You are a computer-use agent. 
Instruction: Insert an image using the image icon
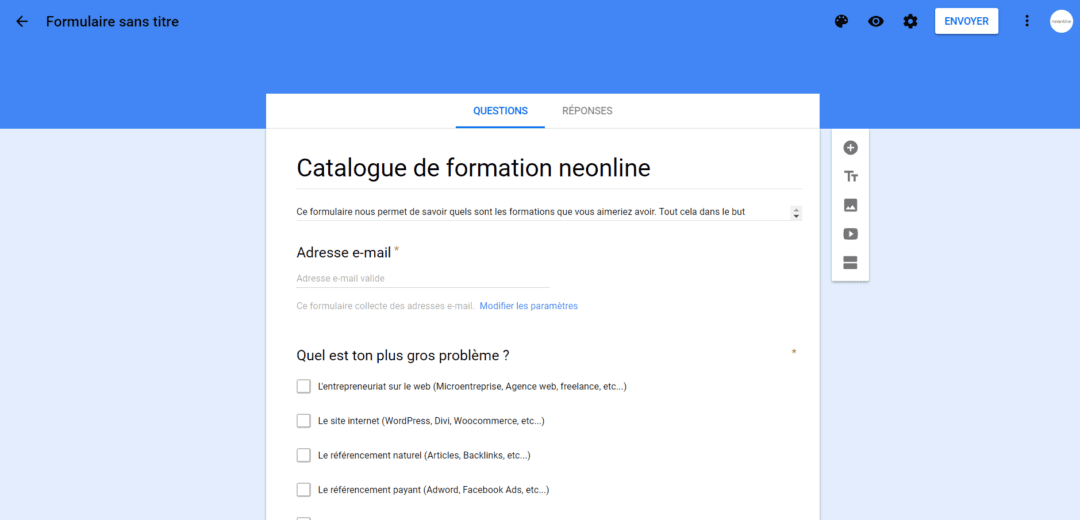851,205
